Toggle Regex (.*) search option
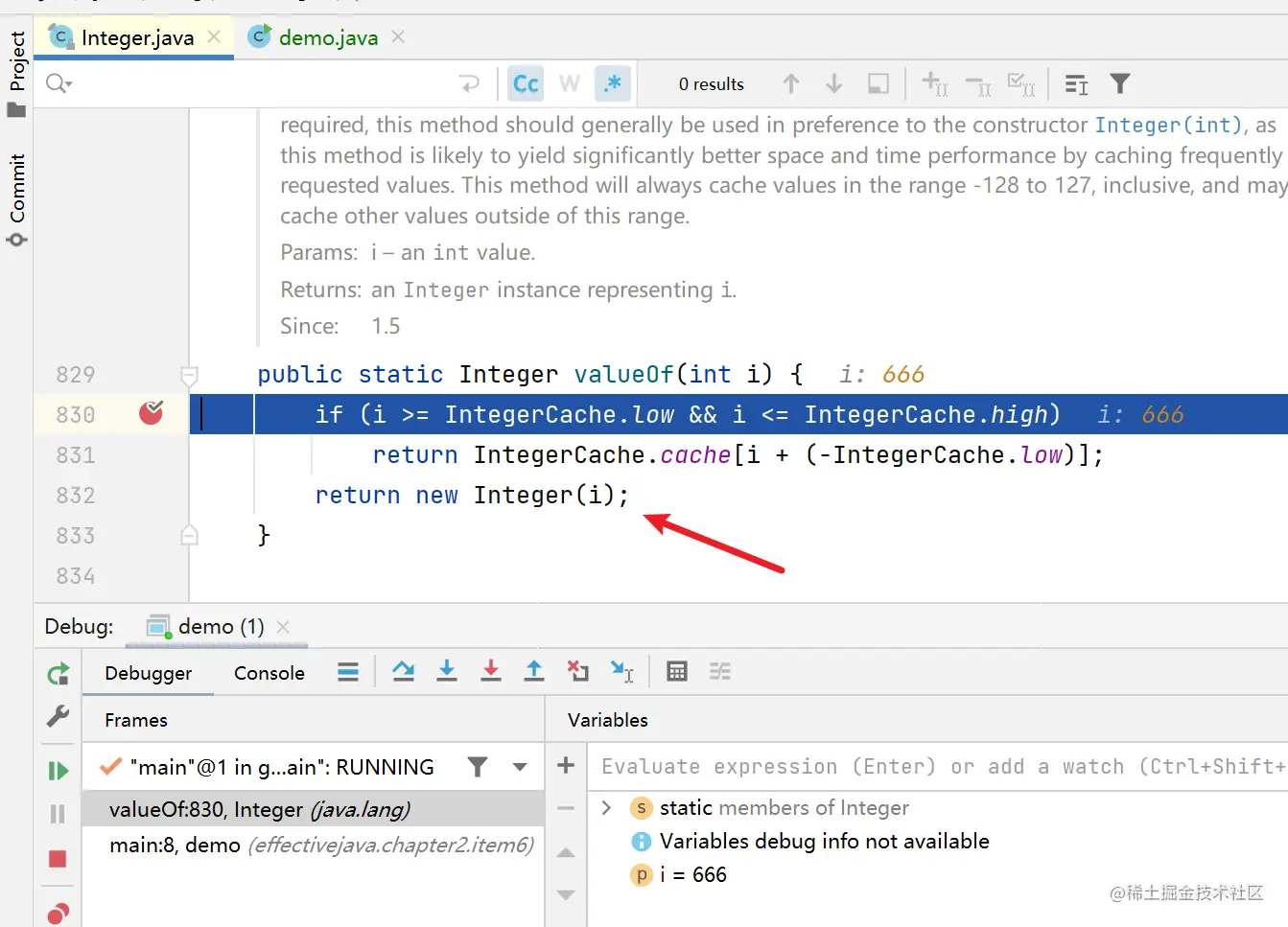1288x927 pixels. [x=613, y=83]
